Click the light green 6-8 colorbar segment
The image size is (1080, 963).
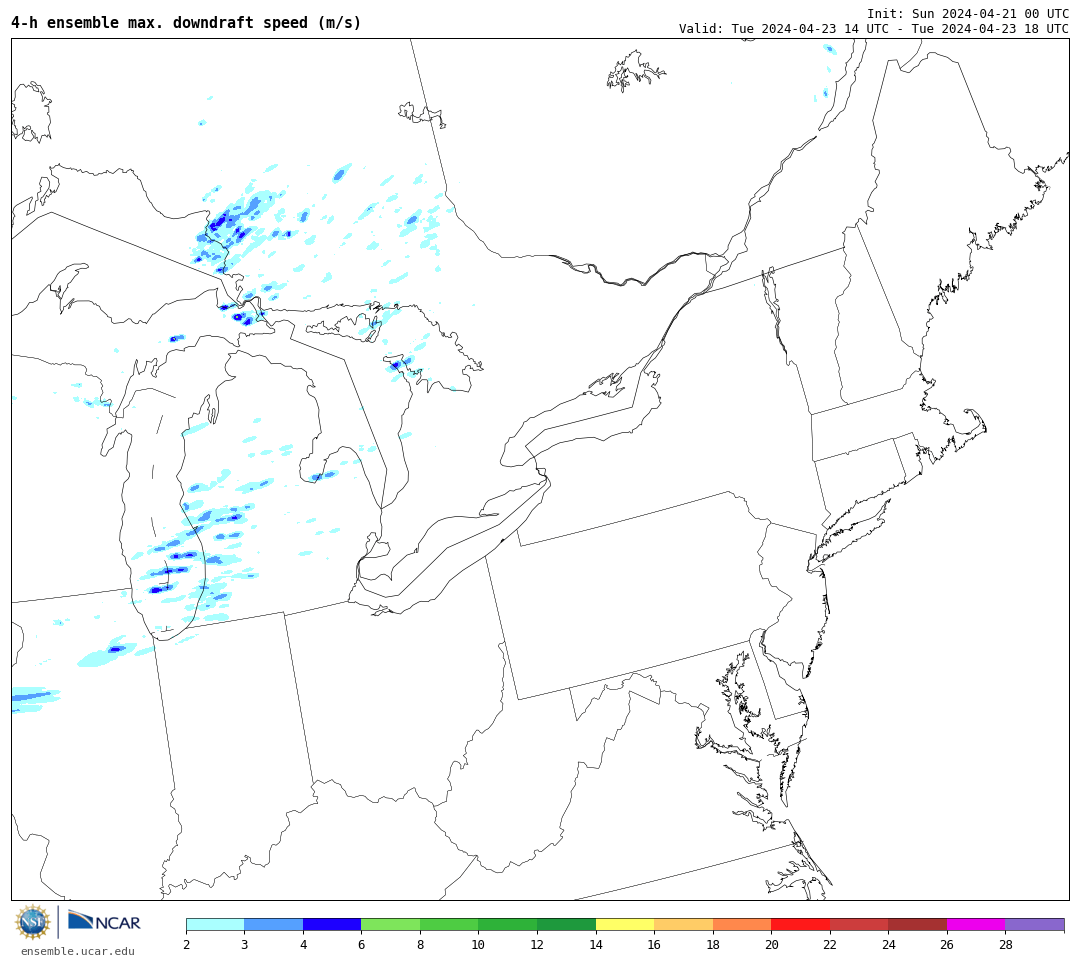point(391,924)
